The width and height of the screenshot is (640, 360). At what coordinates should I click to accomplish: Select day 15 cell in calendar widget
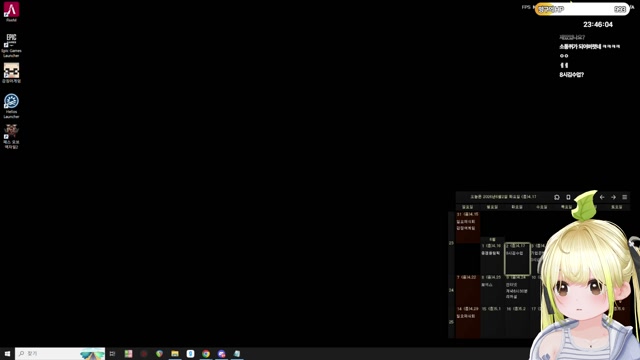(x=492, y=322)
